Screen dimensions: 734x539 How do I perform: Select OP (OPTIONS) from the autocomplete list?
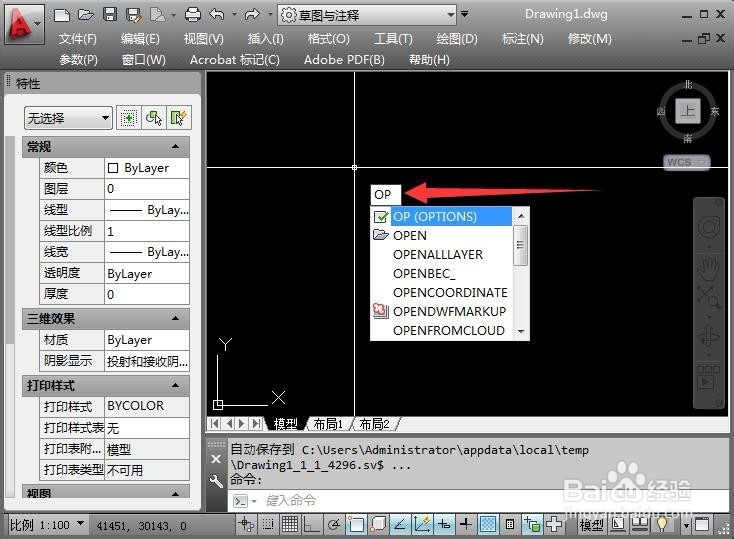(441, 216)
